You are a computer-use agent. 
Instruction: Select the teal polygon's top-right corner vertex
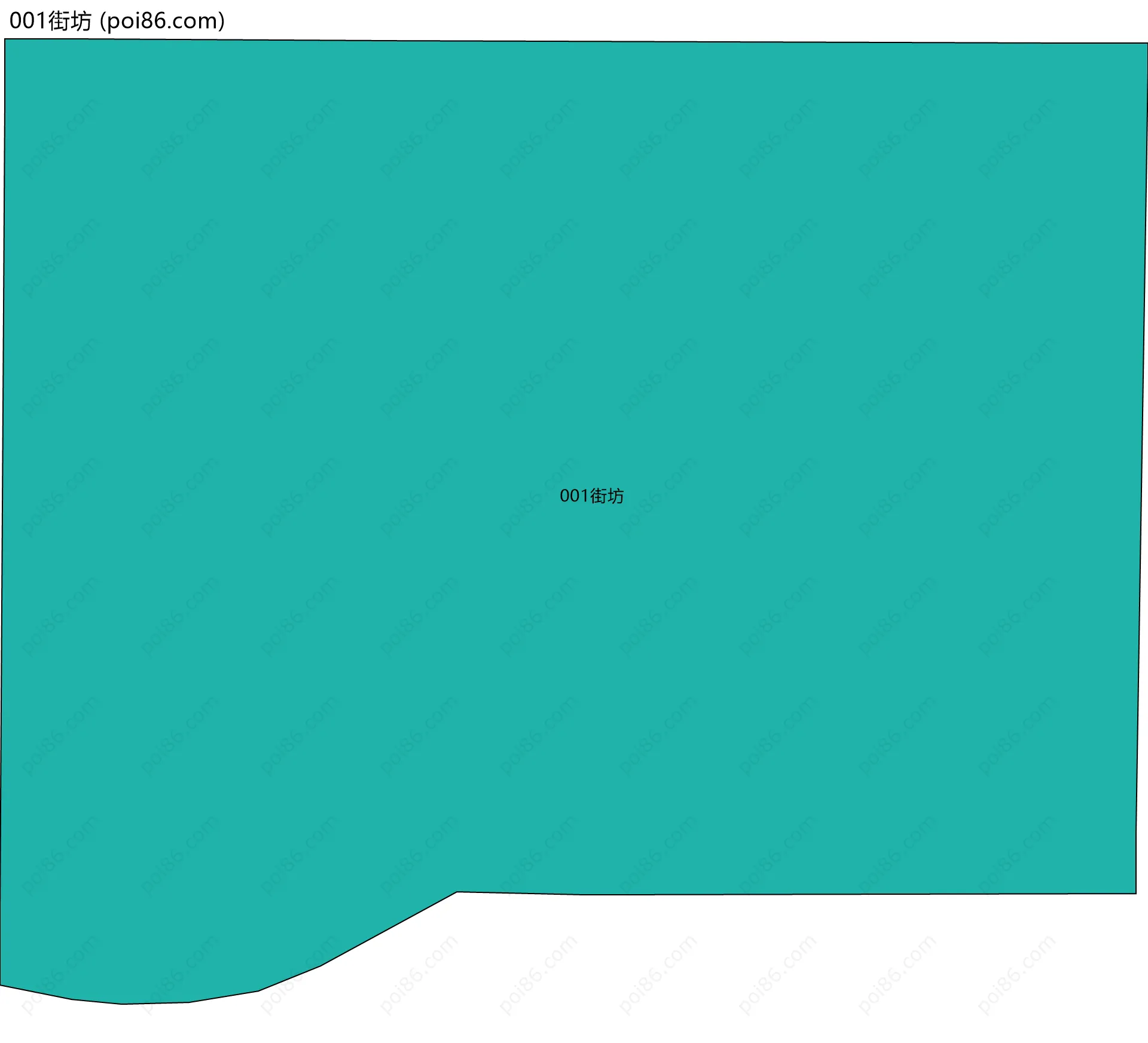[x=1147, y=43]
